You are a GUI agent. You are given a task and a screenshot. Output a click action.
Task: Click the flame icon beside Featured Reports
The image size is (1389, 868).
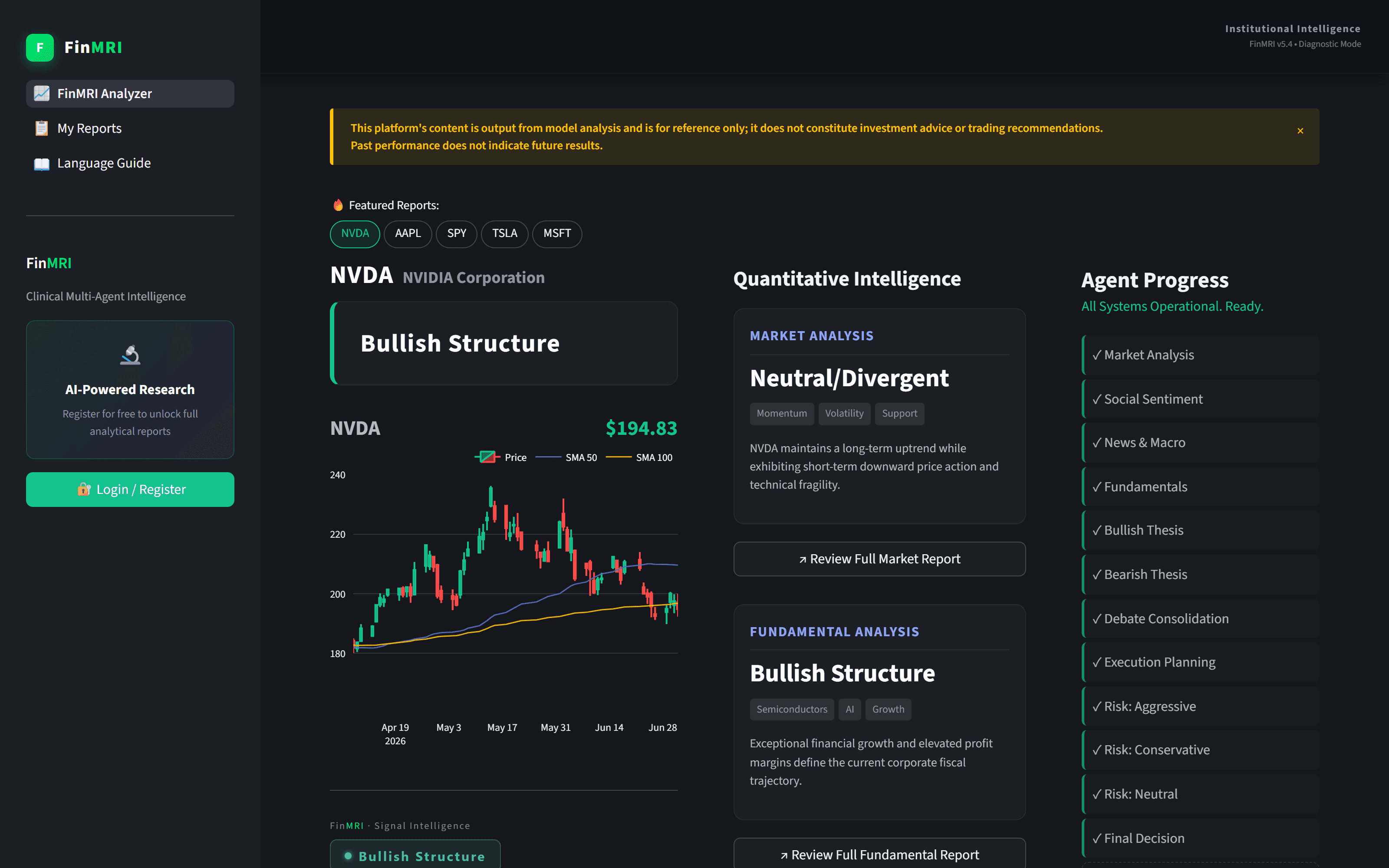click(x=338, y=205)
